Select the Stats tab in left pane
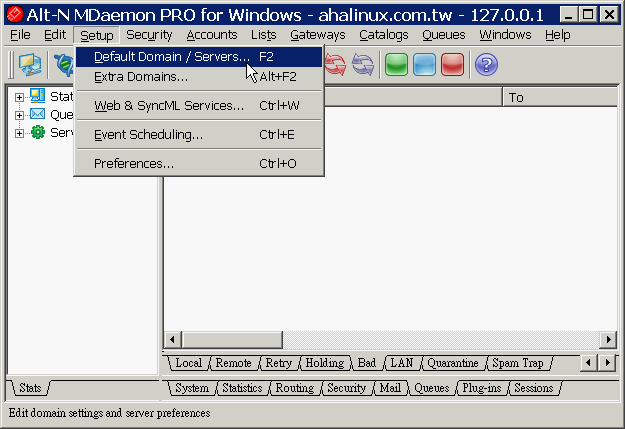 [30, 388]
